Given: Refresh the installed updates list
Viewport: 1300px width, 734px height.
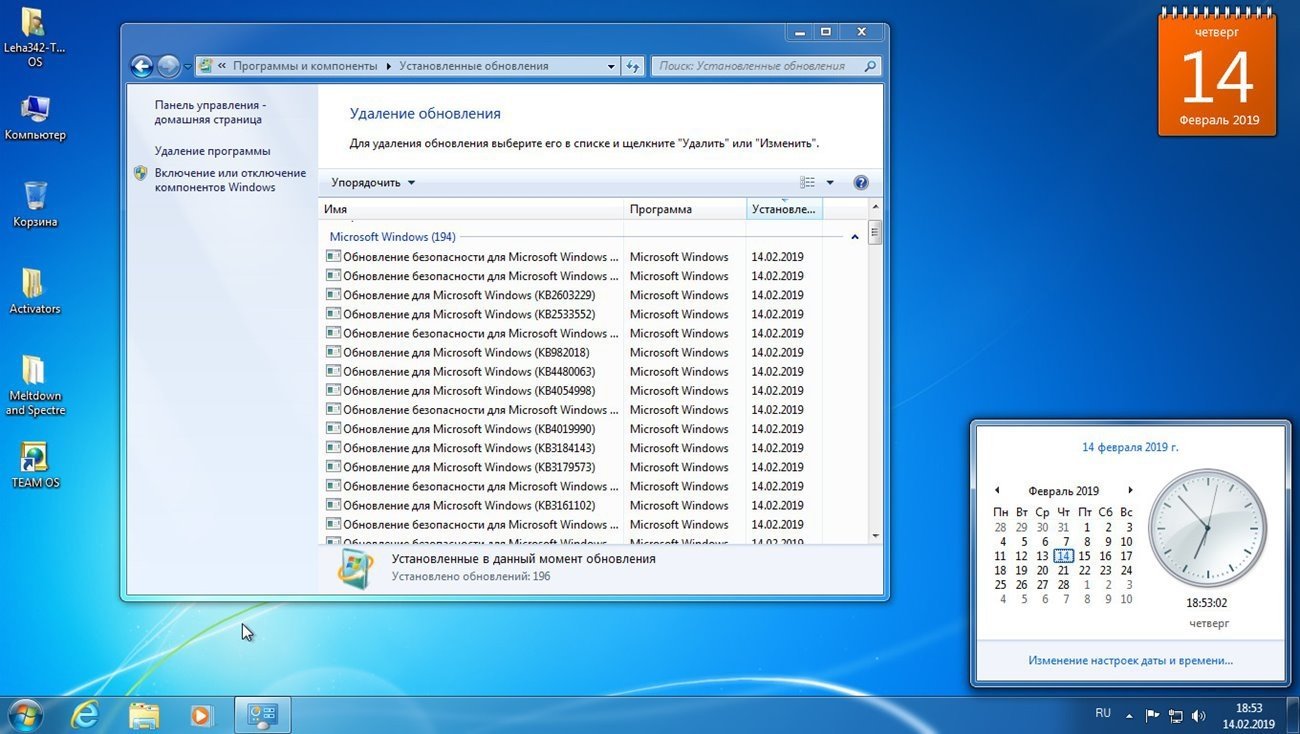Looking at the screenshot, I should pyautogui.click(x=633, y=66).
